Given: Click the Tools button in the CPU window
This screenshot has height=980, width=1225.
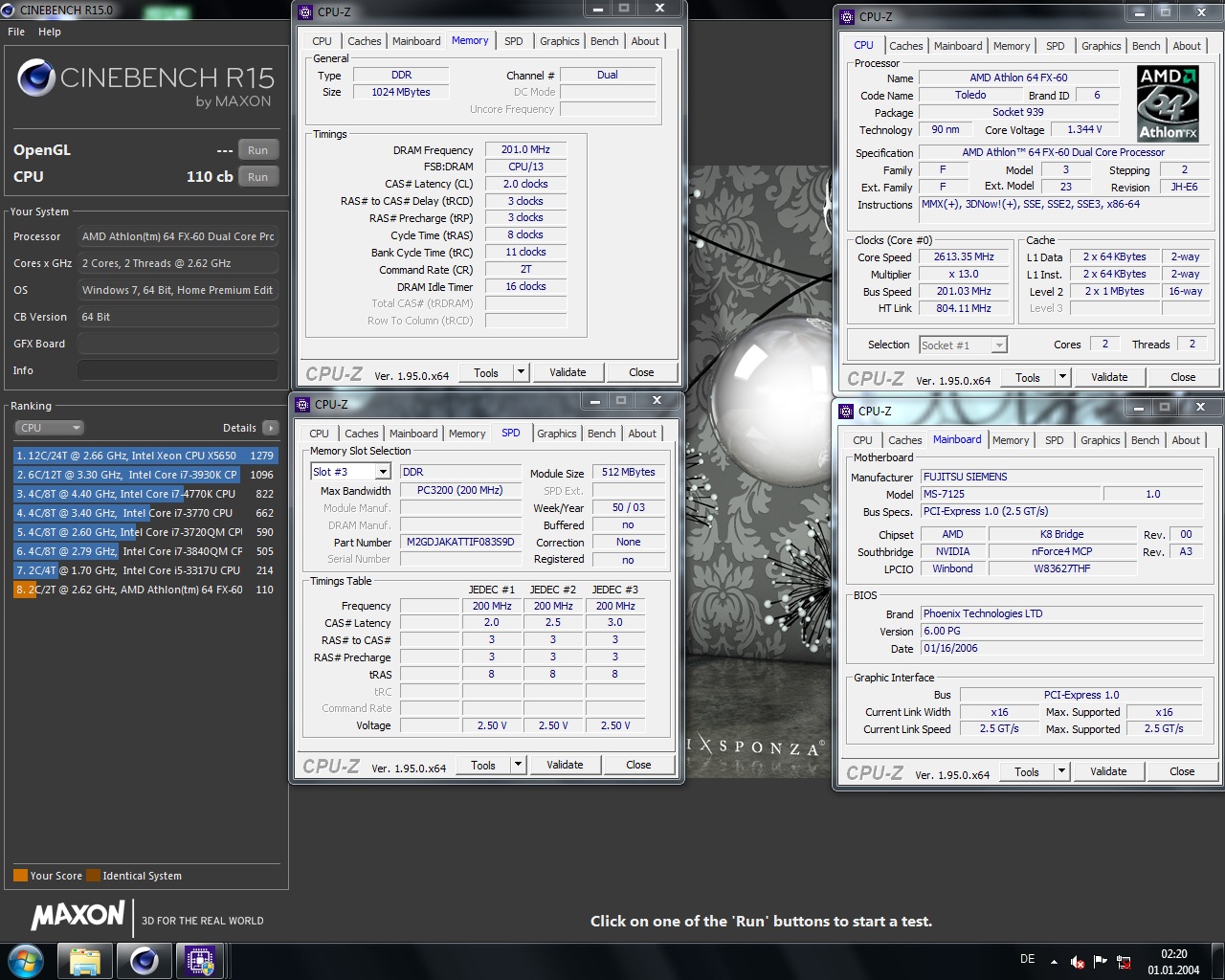Looking at the screenshot, I should click(x=1028, y=377).
